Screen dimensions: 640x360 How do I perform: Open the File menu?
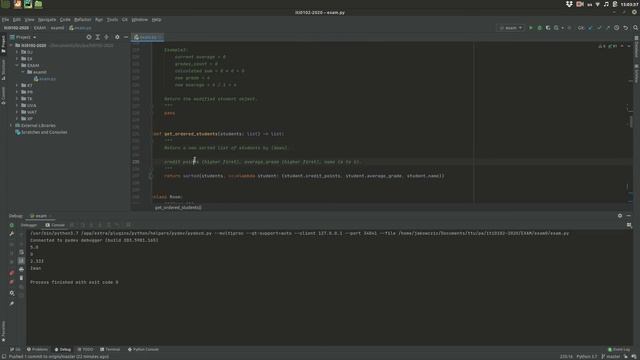[5, 20]
